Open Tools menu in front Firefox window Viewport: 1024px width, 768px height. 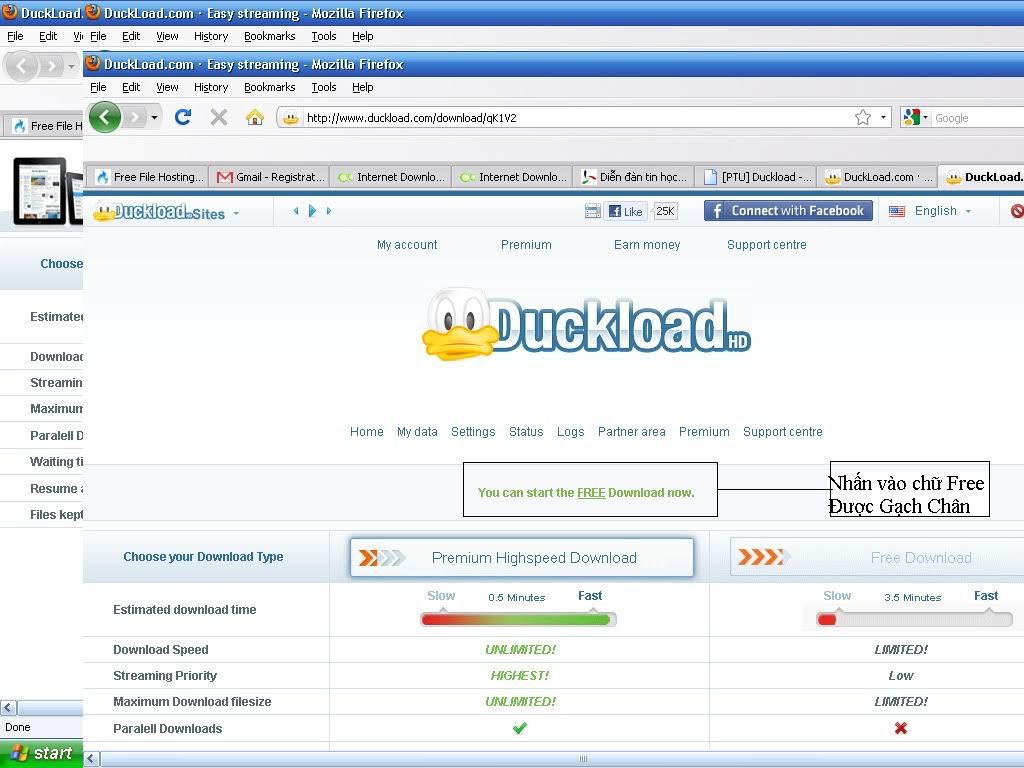324,87
